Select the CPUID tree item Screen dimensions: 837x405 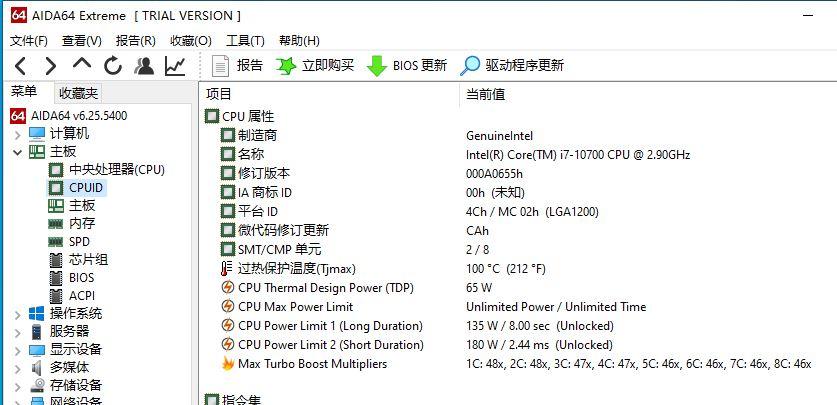77,188
